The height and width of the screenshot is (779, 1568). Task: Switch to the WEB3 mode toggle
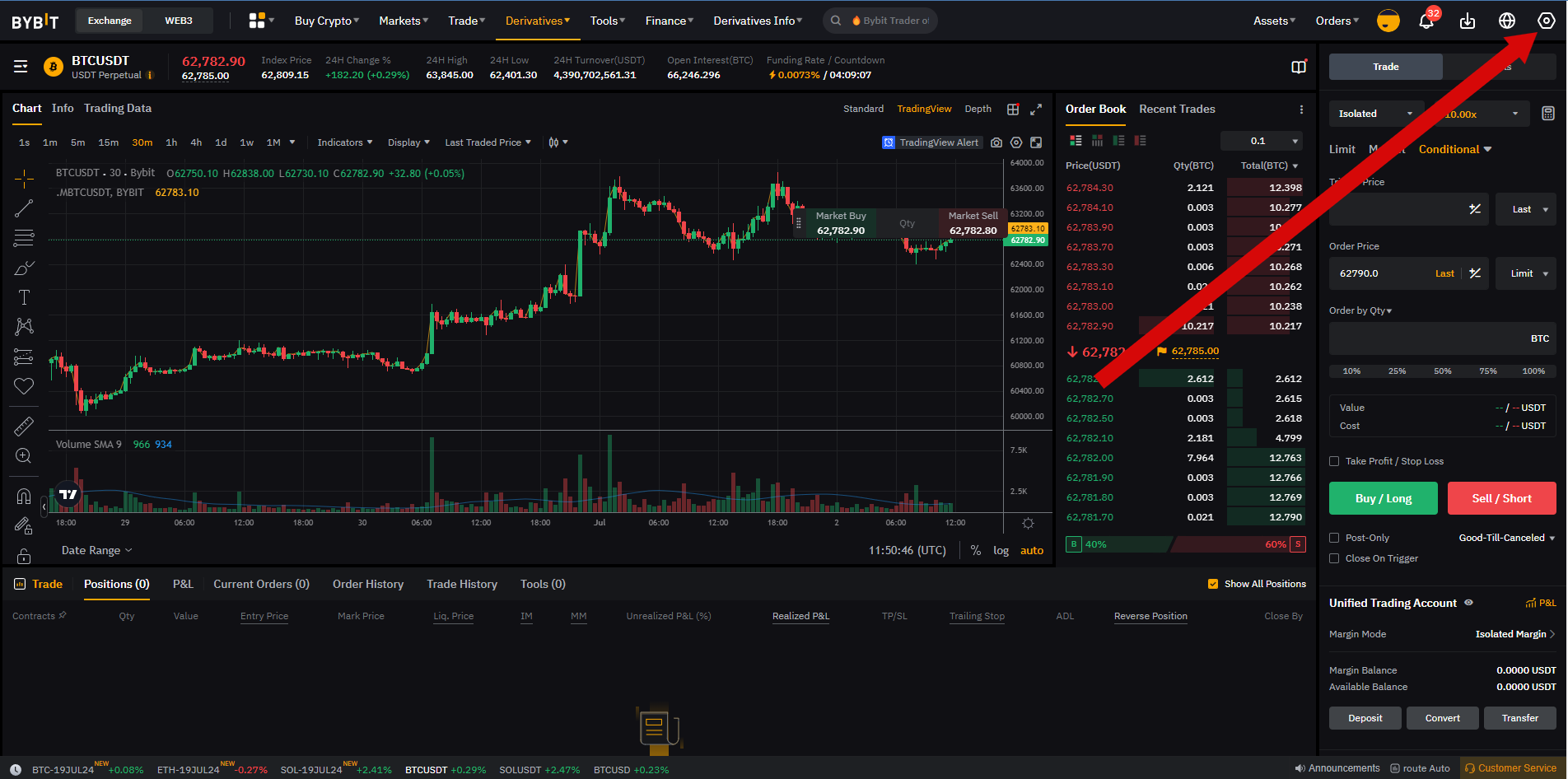tap(179, 21)
